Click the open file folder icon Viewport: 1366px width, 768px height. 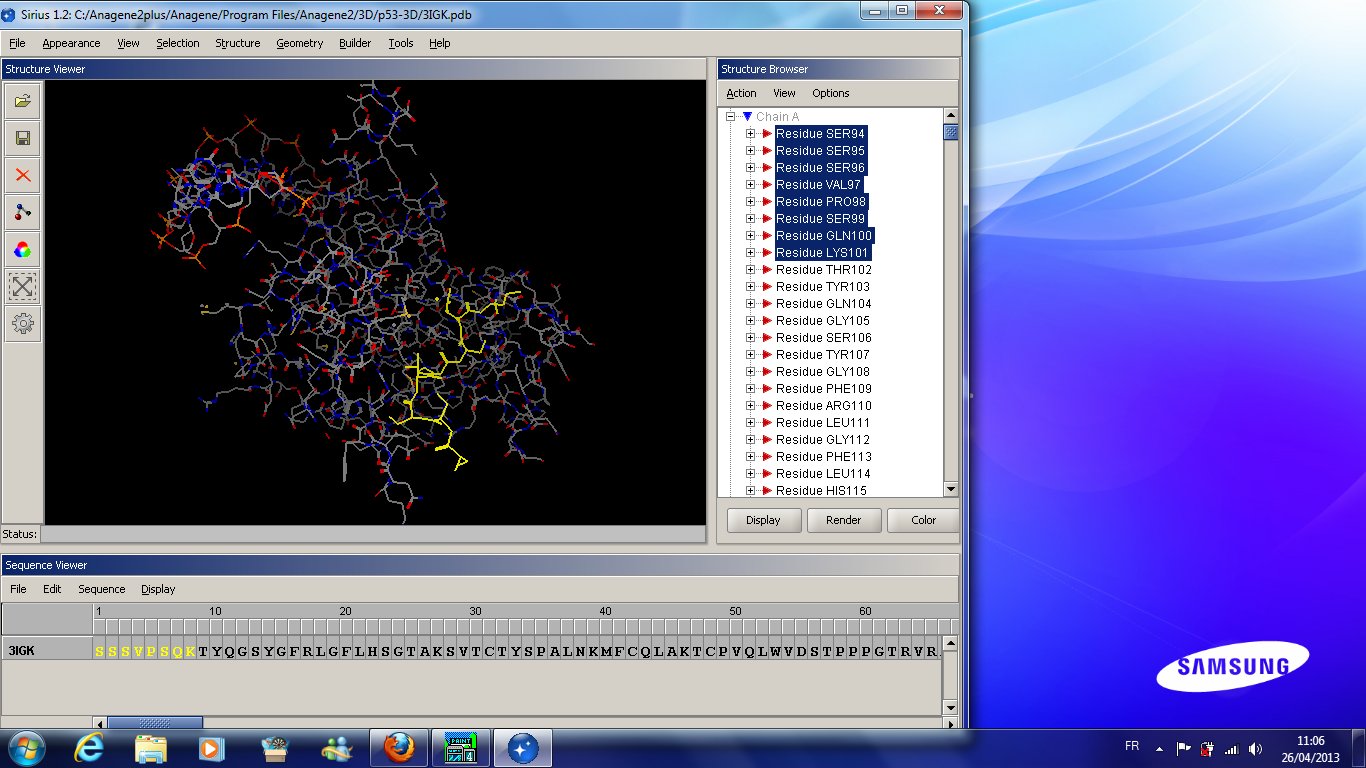[x=23, y=100]
